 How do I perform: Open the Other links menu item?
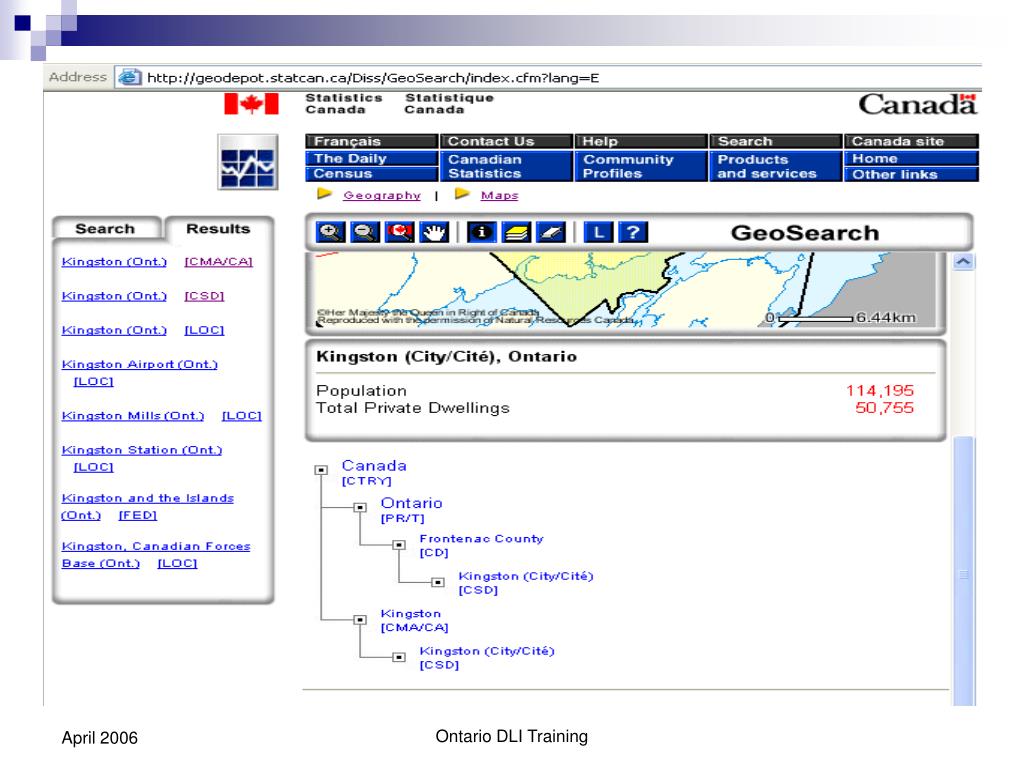(911, 174)
